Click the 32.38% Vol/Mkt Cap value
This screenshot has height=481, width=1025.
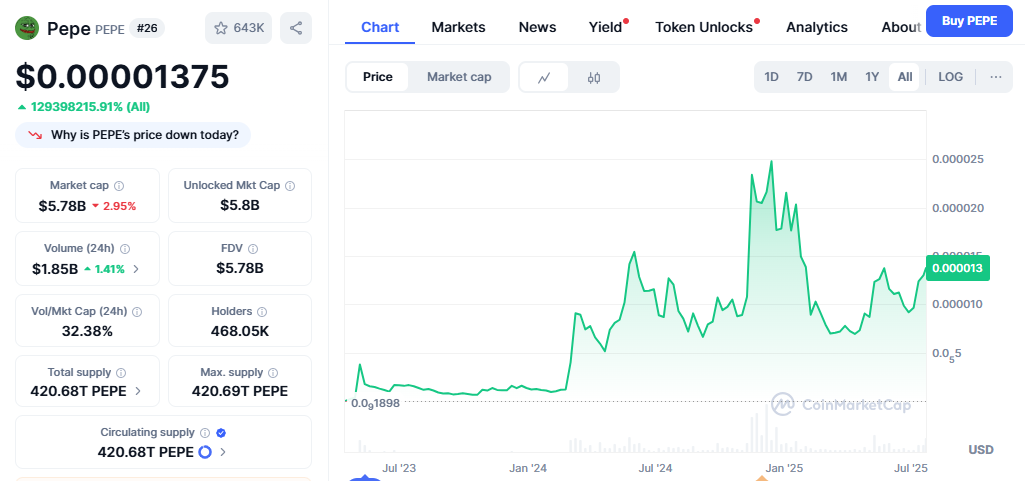coord(87,331)
